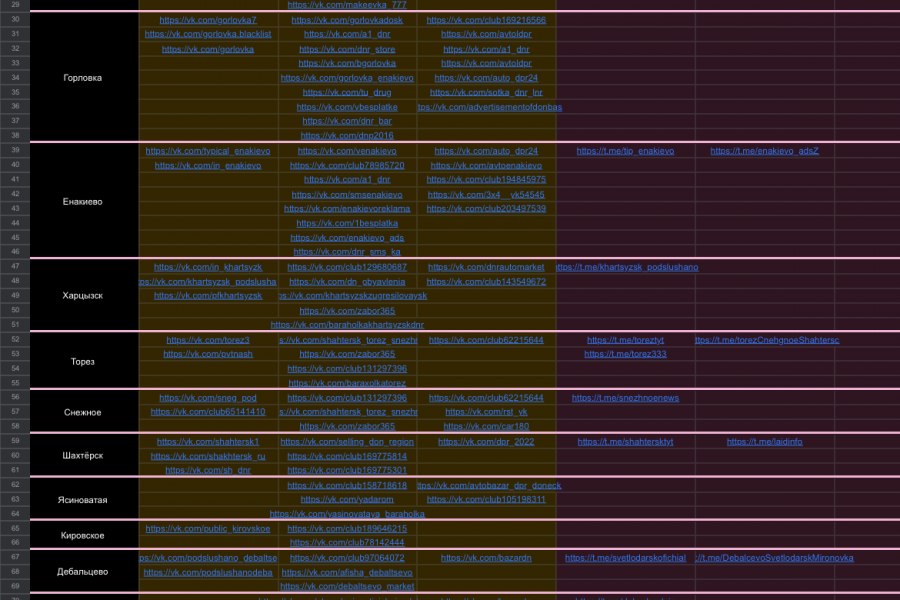Open the vk.com/torez3 link
This screenshot has height=600, width=900.
(208, 340)
